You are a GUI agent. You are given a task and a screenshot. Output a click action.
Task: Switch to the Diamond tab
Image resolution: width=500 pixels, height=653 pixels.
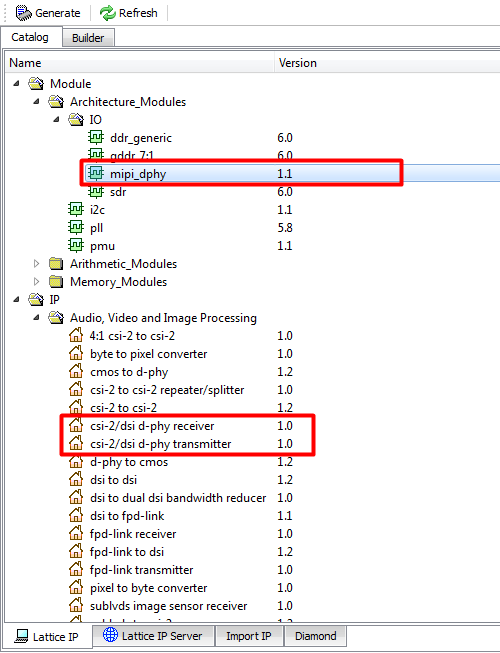pos(316,636)
